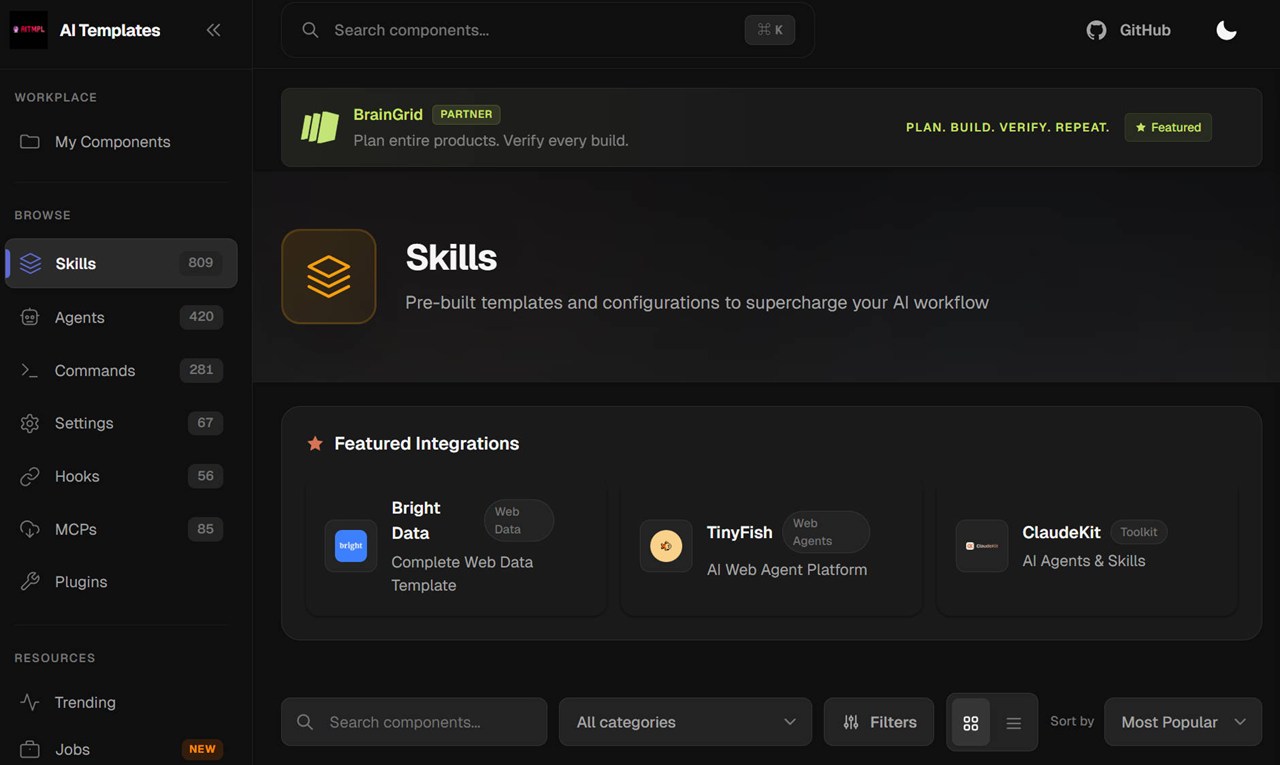The width and height of the screenshot is (1280, 765).
Task: Click the MCPs cloud icon
Action: point(30,529)
